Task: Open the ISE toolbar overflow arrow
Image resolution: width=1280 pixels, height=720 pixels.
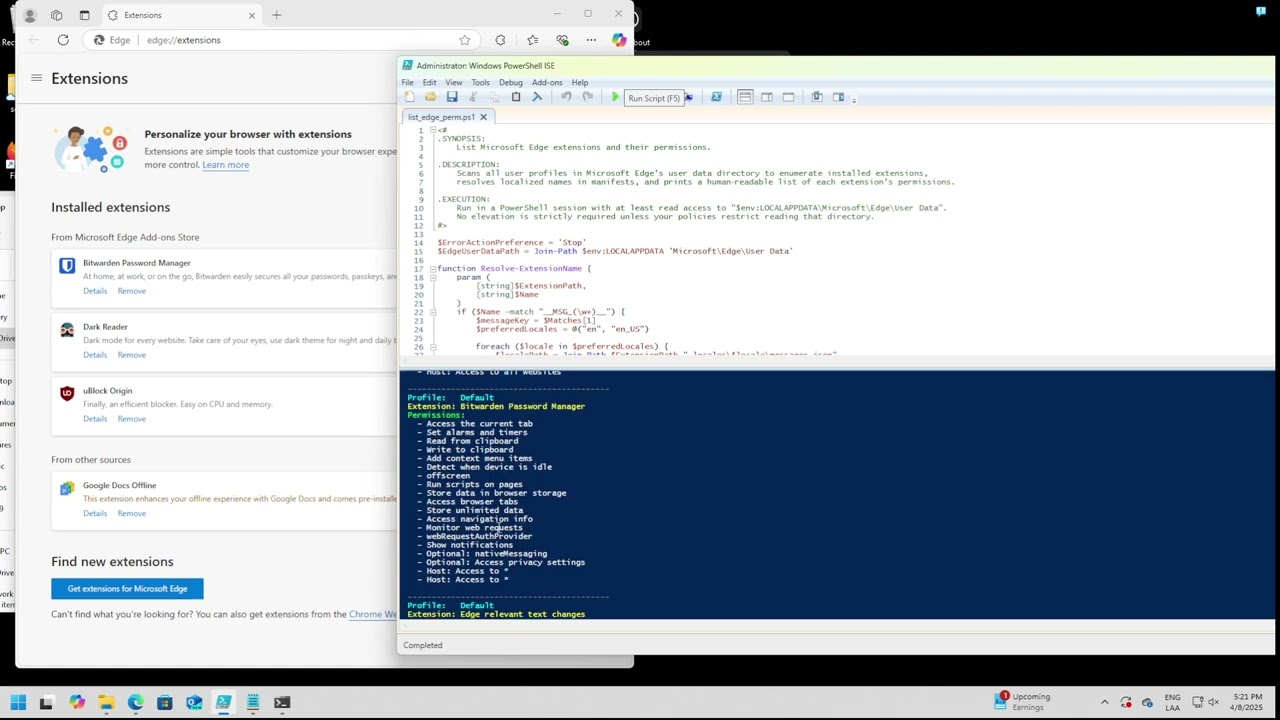Action: [853, 98]
